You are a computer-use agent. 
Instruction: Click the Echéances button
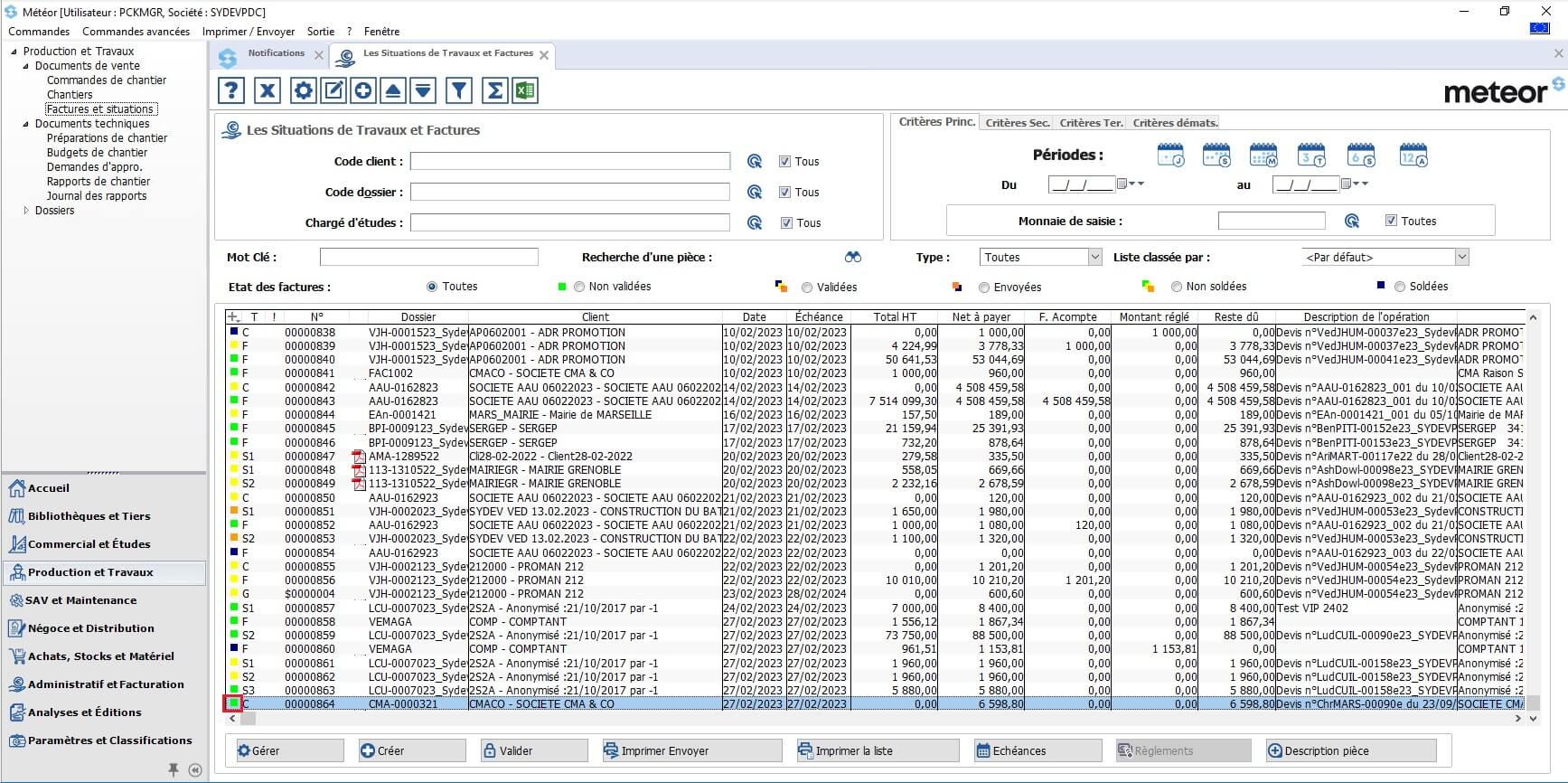(x=1038, y=750)
